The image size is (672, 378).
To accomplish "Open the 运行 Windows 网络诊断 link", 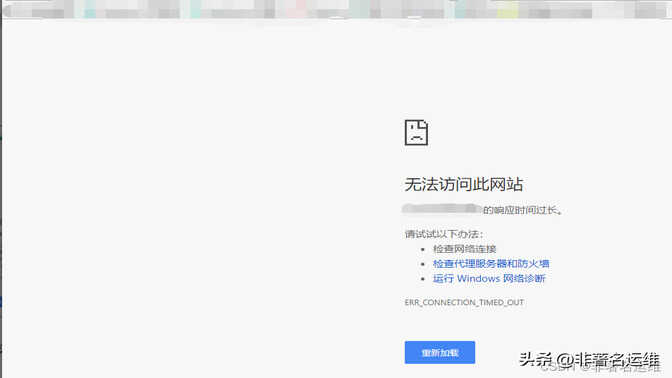I will (x=489, y=279).
